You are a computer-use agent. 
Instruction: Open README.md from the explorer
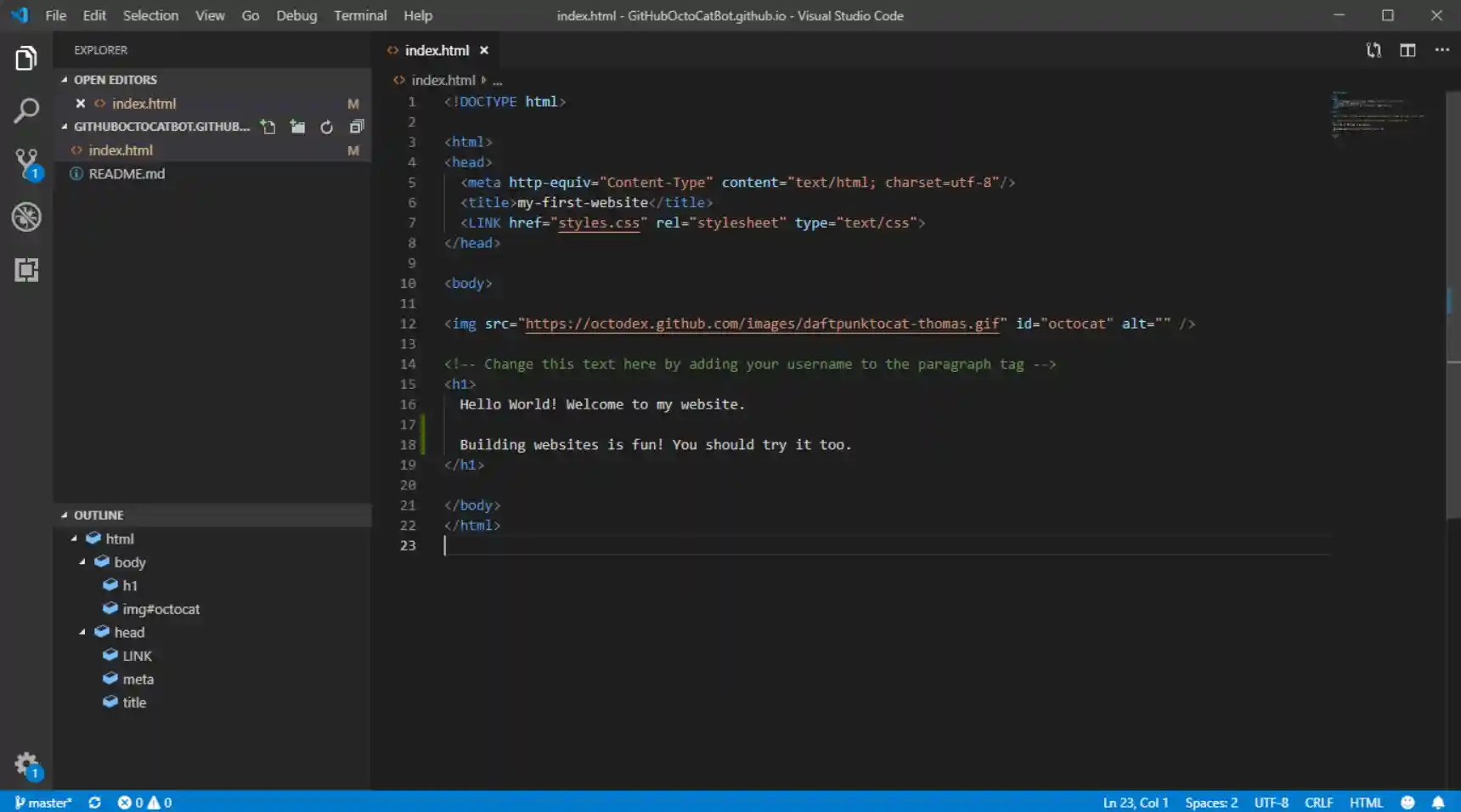(x=127, y=173)
